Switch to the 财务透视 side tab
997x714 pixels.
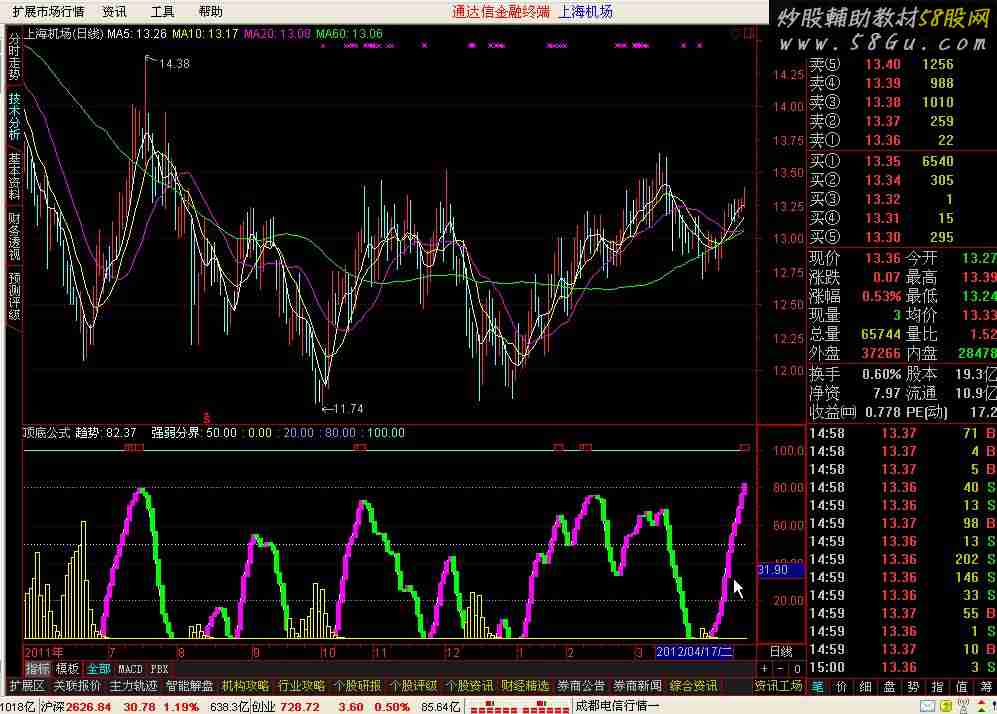[14, 236]
